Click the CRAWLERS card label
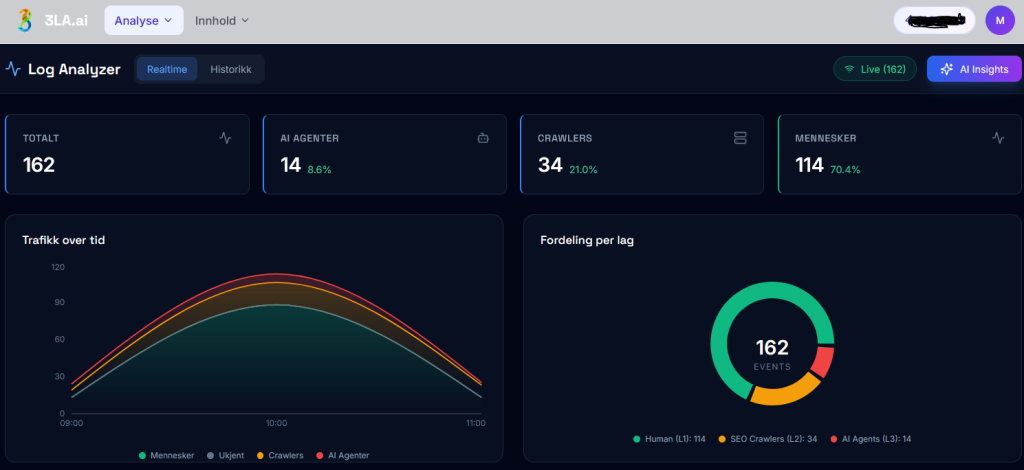Image resolution: width=1024 pixels, height=470 pixels. (565, 138)
